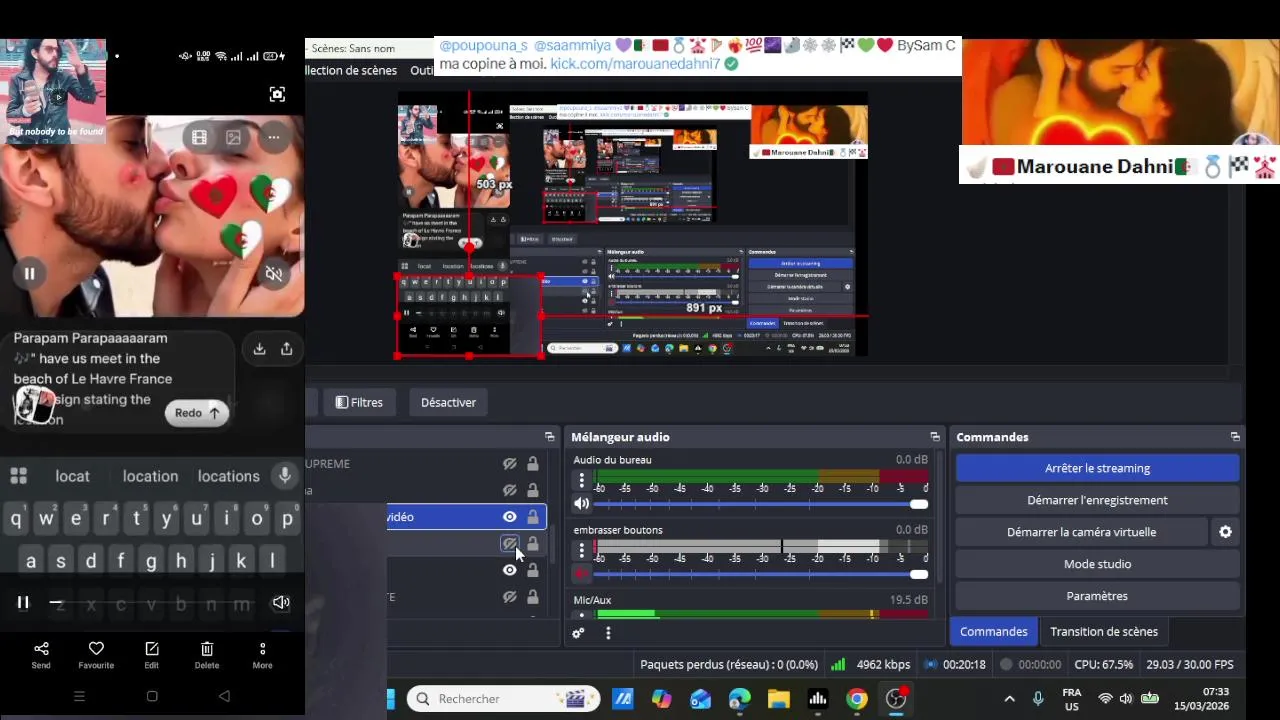Open Copilot from the taskbar

tap(661, 699)
